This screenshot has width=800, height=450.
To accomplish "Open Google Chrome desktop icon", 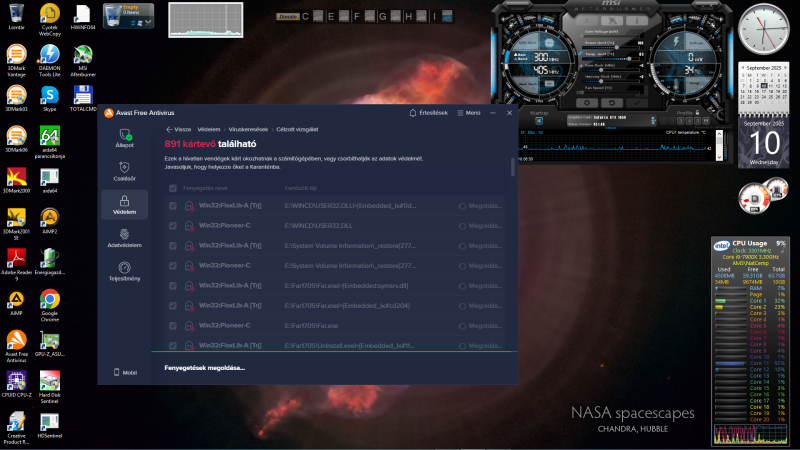I will (49, 305).
